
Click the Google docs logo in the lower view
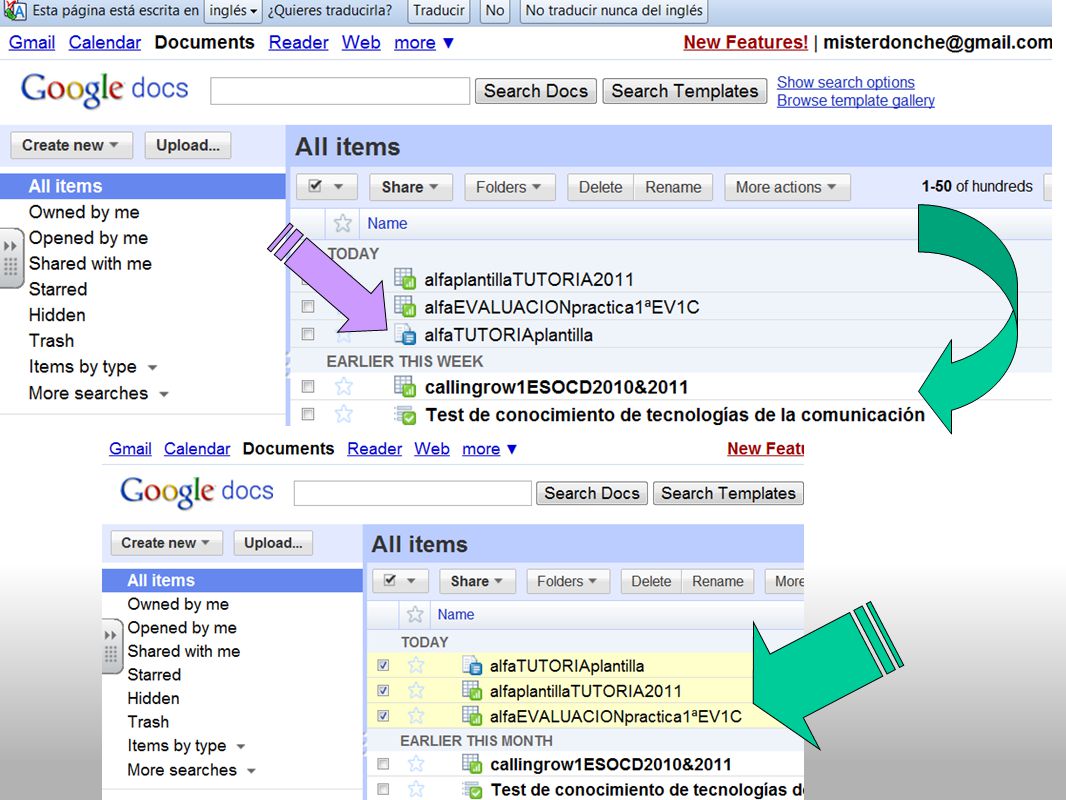tap(196, 491)
